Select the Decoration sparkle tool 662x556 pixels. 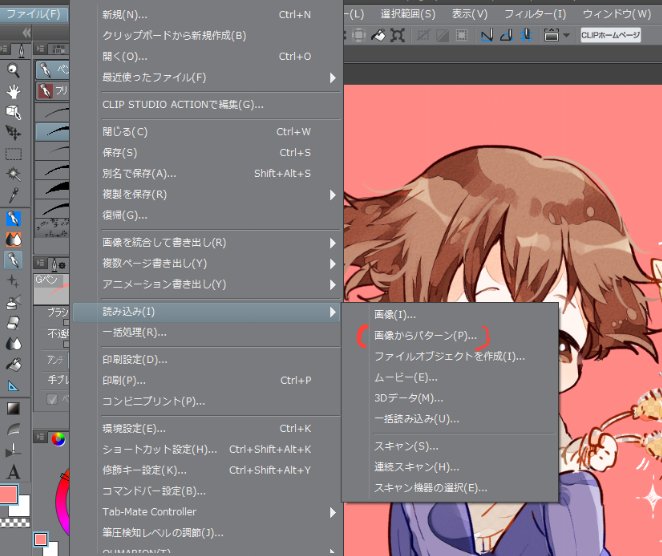tap(14, 281)
